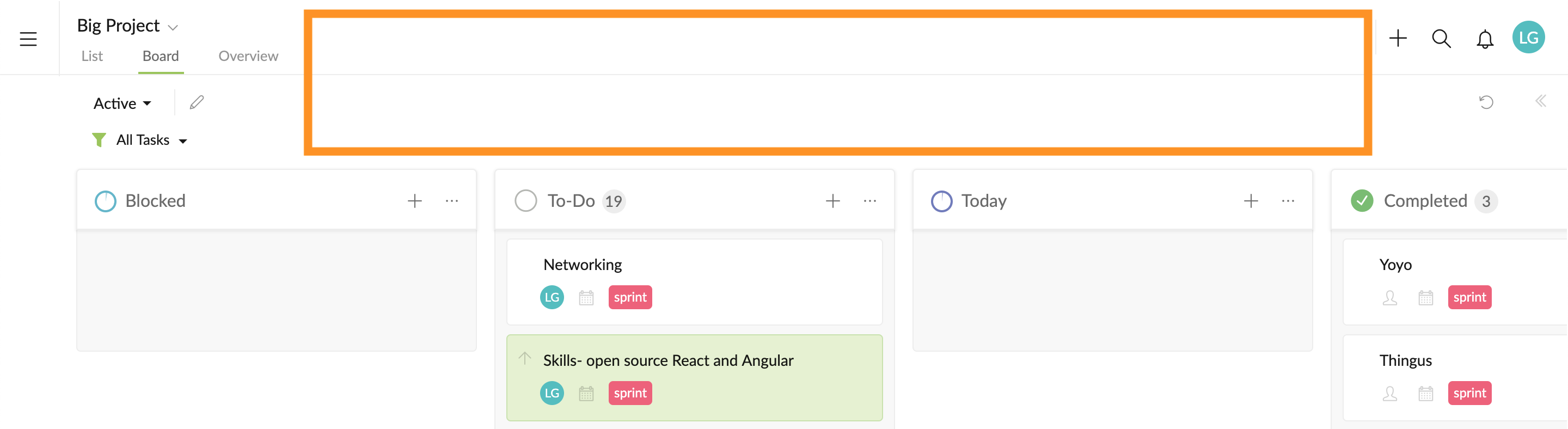Assign a user to the Thingus task
1568x429 pixels.
[1389, 394]
